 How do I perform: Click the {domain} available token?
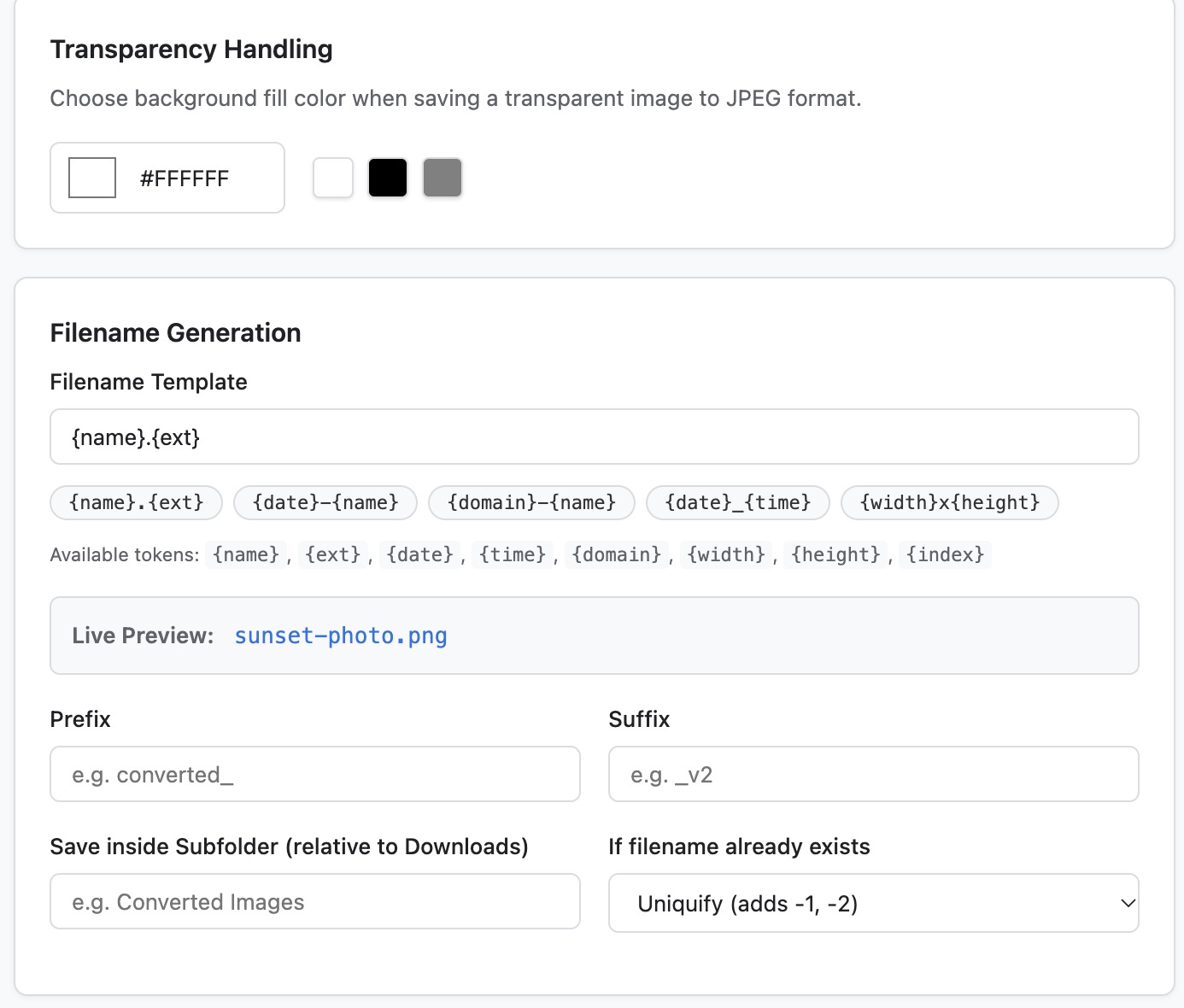(617, 554)
